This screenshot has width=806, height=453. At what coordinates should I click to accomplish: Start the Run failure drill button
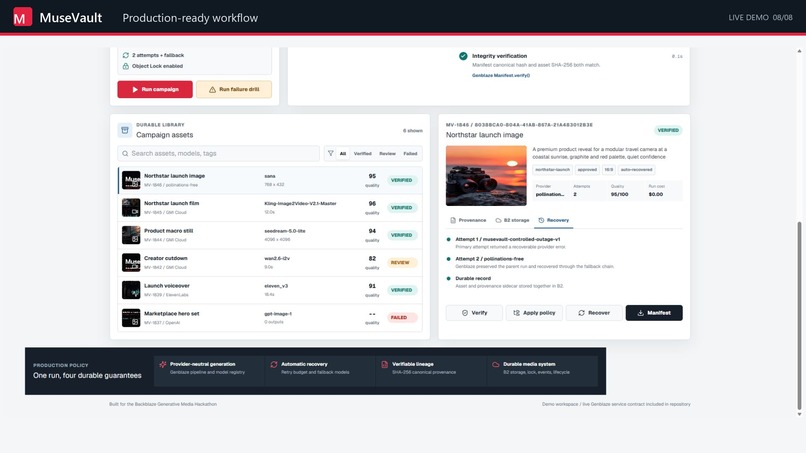[234, 89]
